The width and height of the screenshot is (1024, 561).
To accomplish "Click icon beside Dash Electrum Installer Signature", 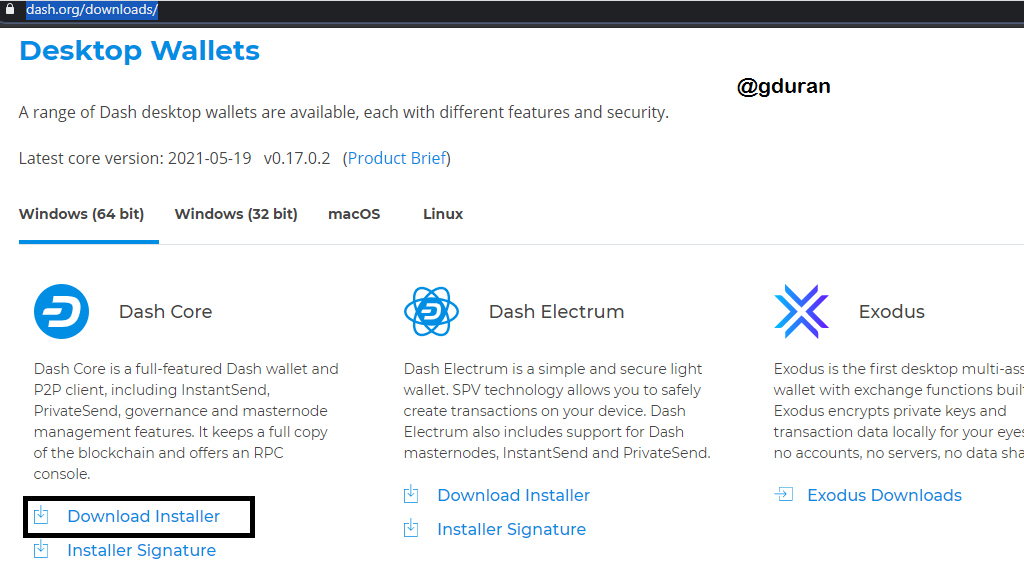I will click(411, 528).
